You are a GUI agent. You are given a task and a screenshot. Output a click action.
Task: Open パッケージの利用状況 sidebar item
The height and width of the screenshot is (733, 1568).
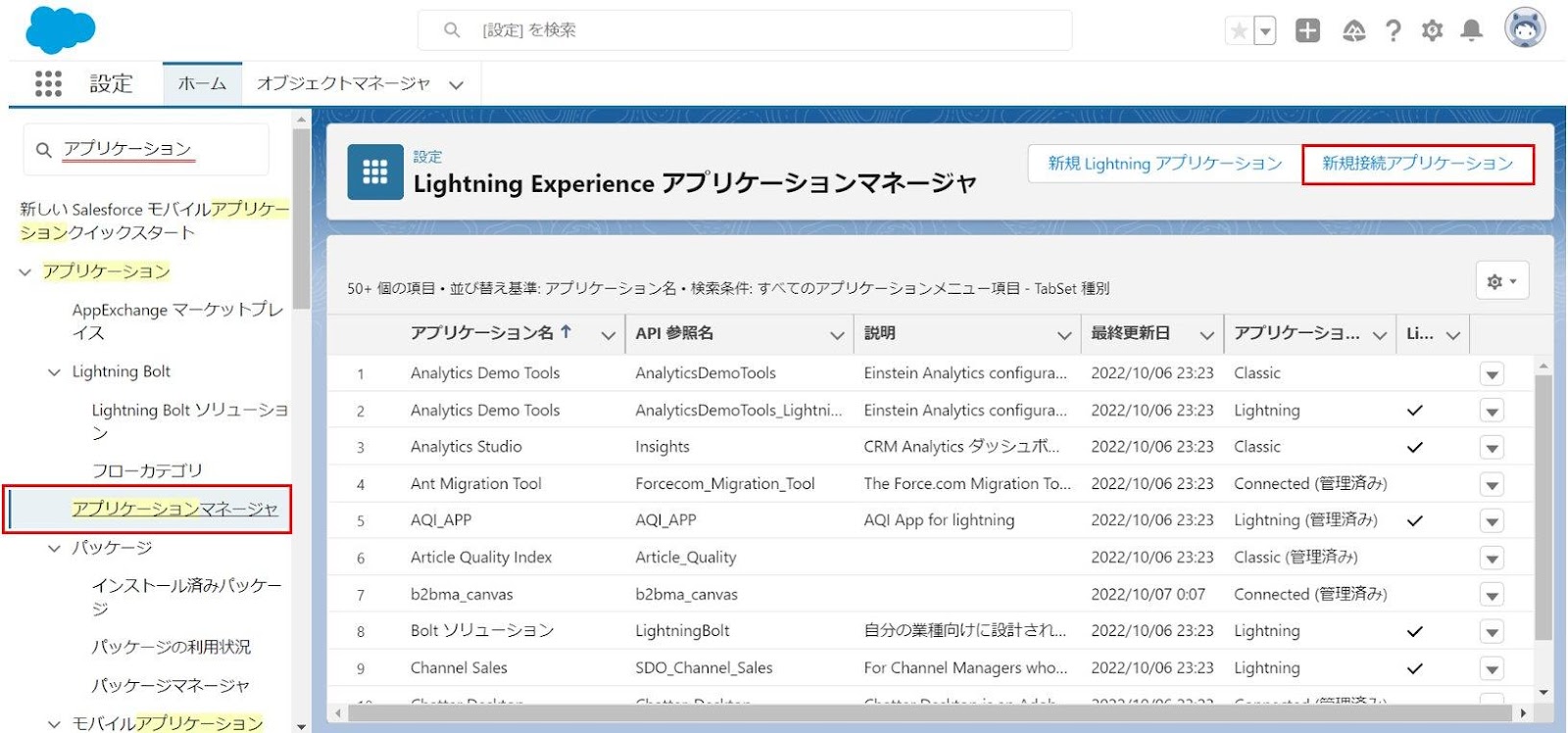(171, 647)
